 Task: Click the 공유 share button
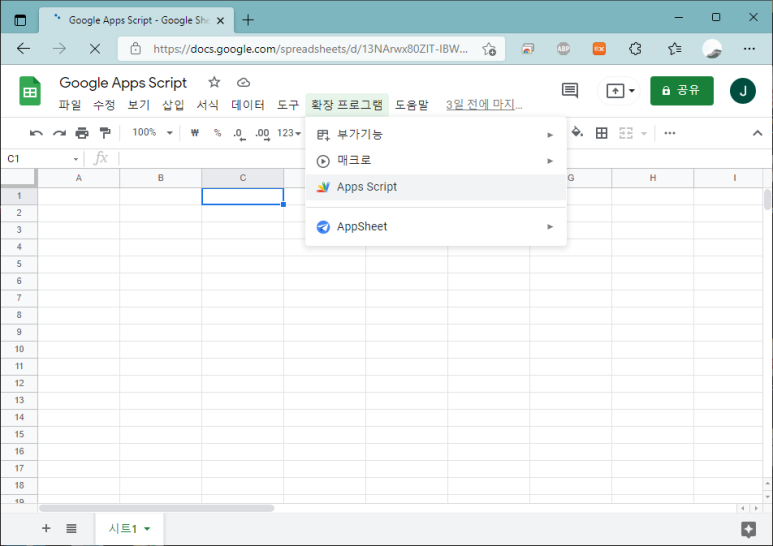pos(682,91)
